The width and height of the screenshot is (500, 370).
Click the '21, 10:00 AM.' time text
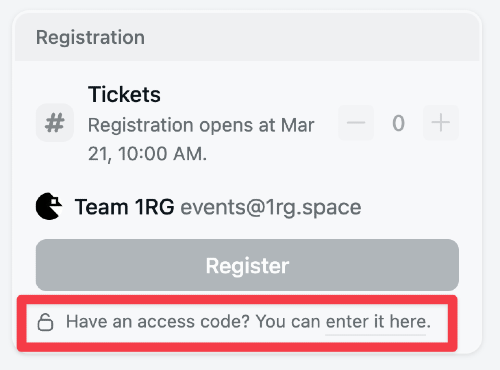(147, 154)
